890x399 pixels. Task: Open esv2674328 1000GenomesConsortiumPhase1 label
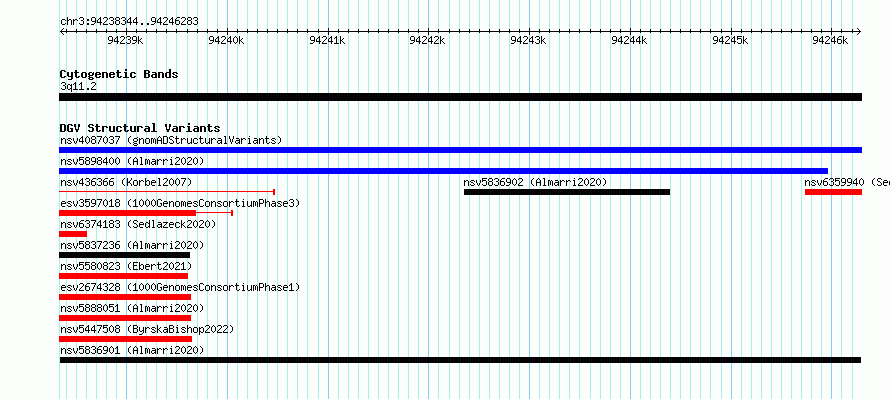coord(180,287)
